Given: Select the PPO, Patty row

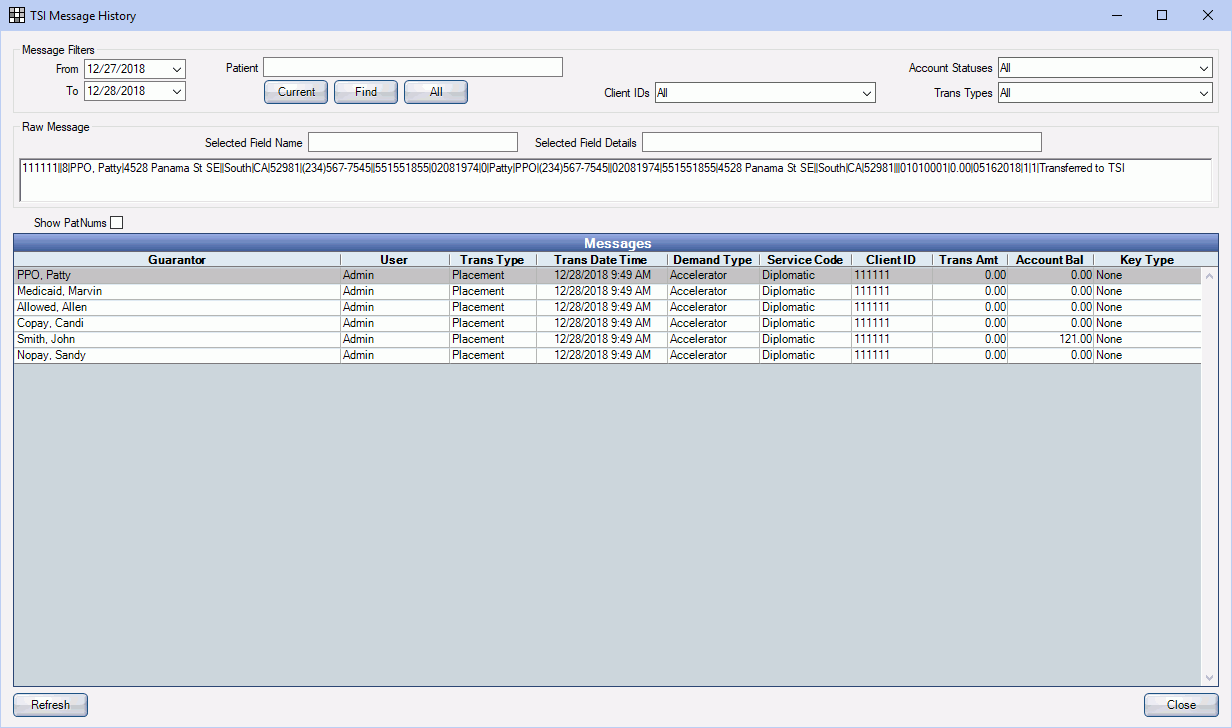Looking at the screenshot, I should 608,275.
